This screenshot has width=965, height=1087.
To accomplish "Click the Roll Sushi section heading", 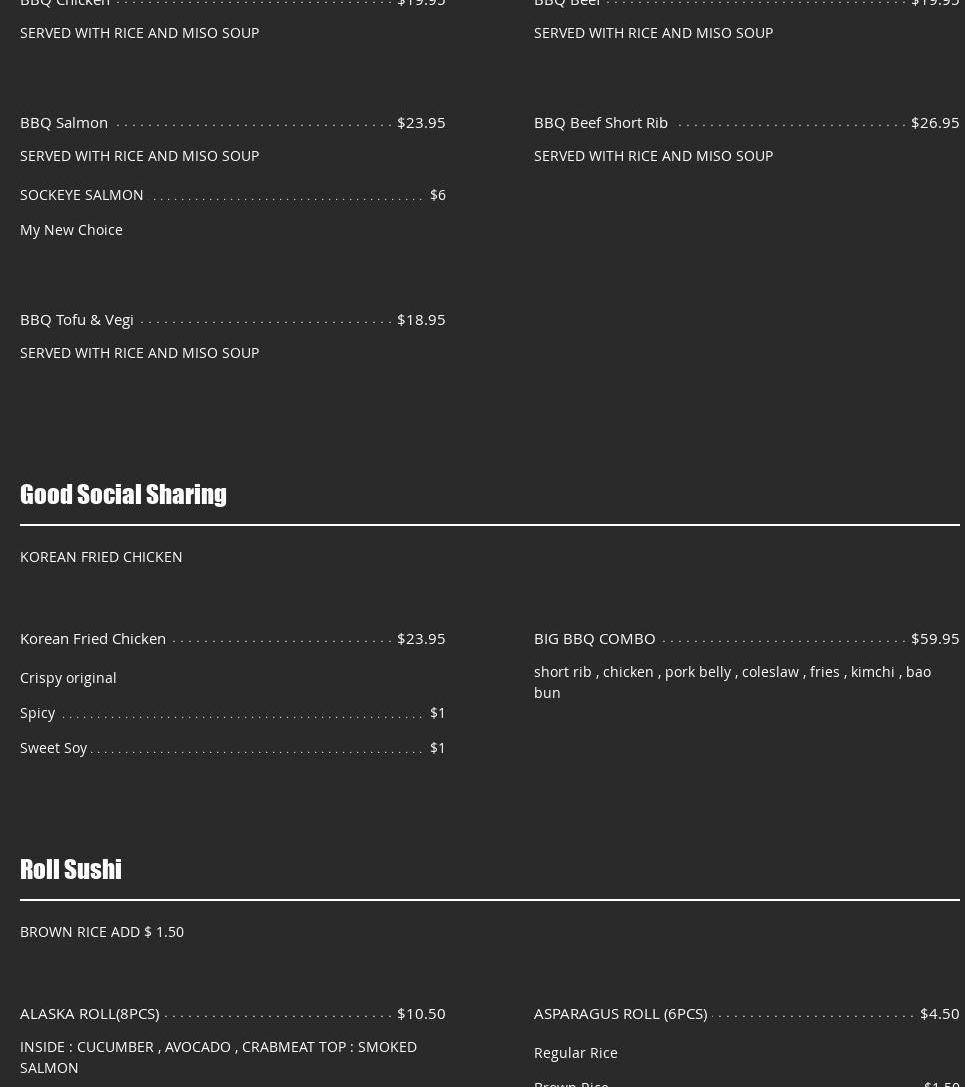I will click(71, 869).
